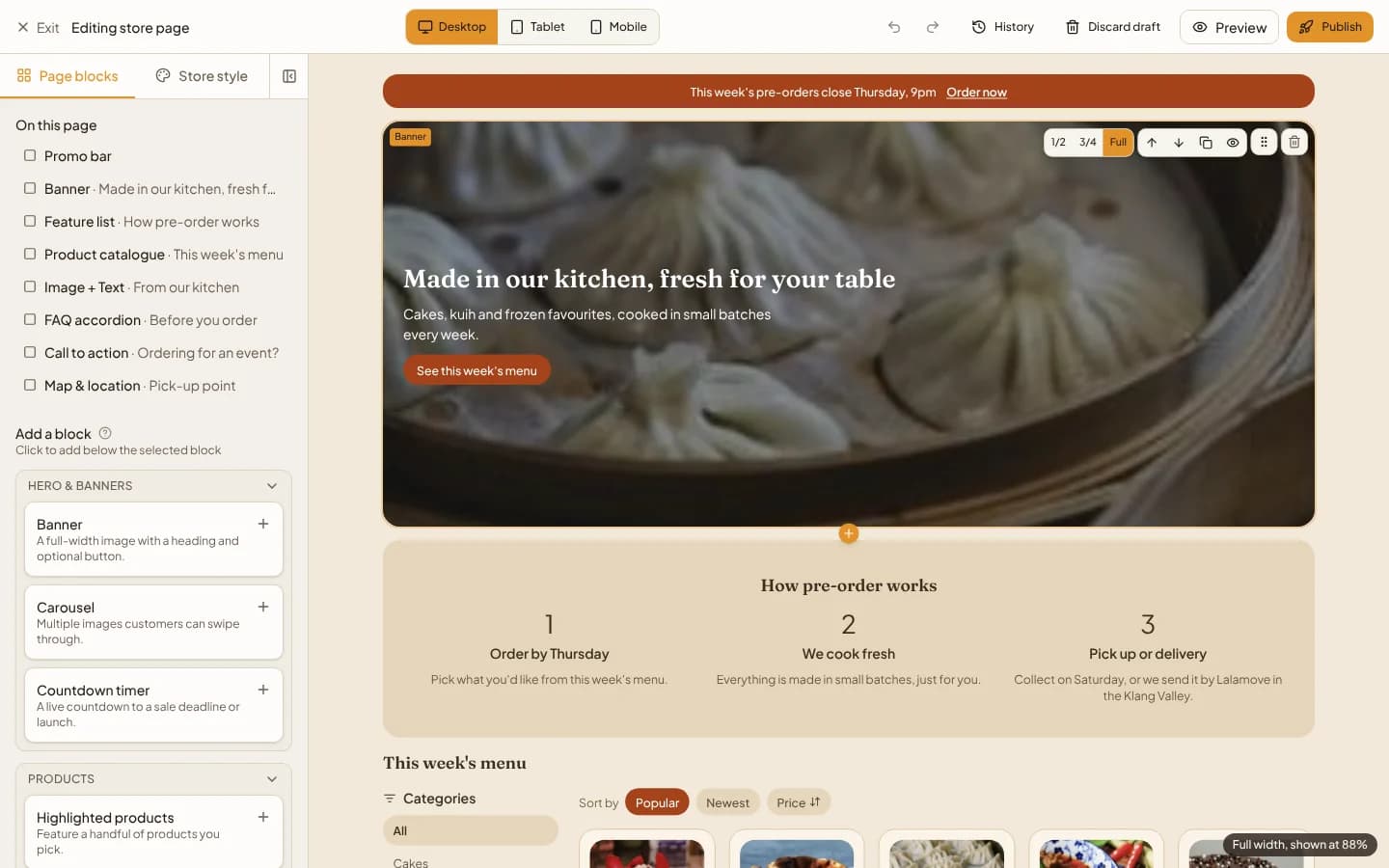The width and height of the screenshot is (1389, 868).
Task: Set banner width to Full
Action: [x=1118, y=143]
